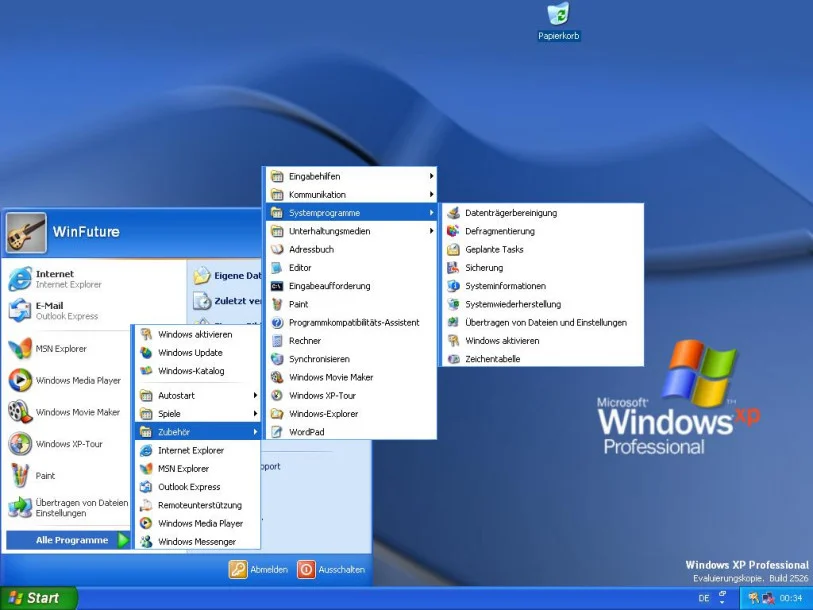813x610 pixels.
Task: Click the Rechner calculator icon
Action: point(277,341)
